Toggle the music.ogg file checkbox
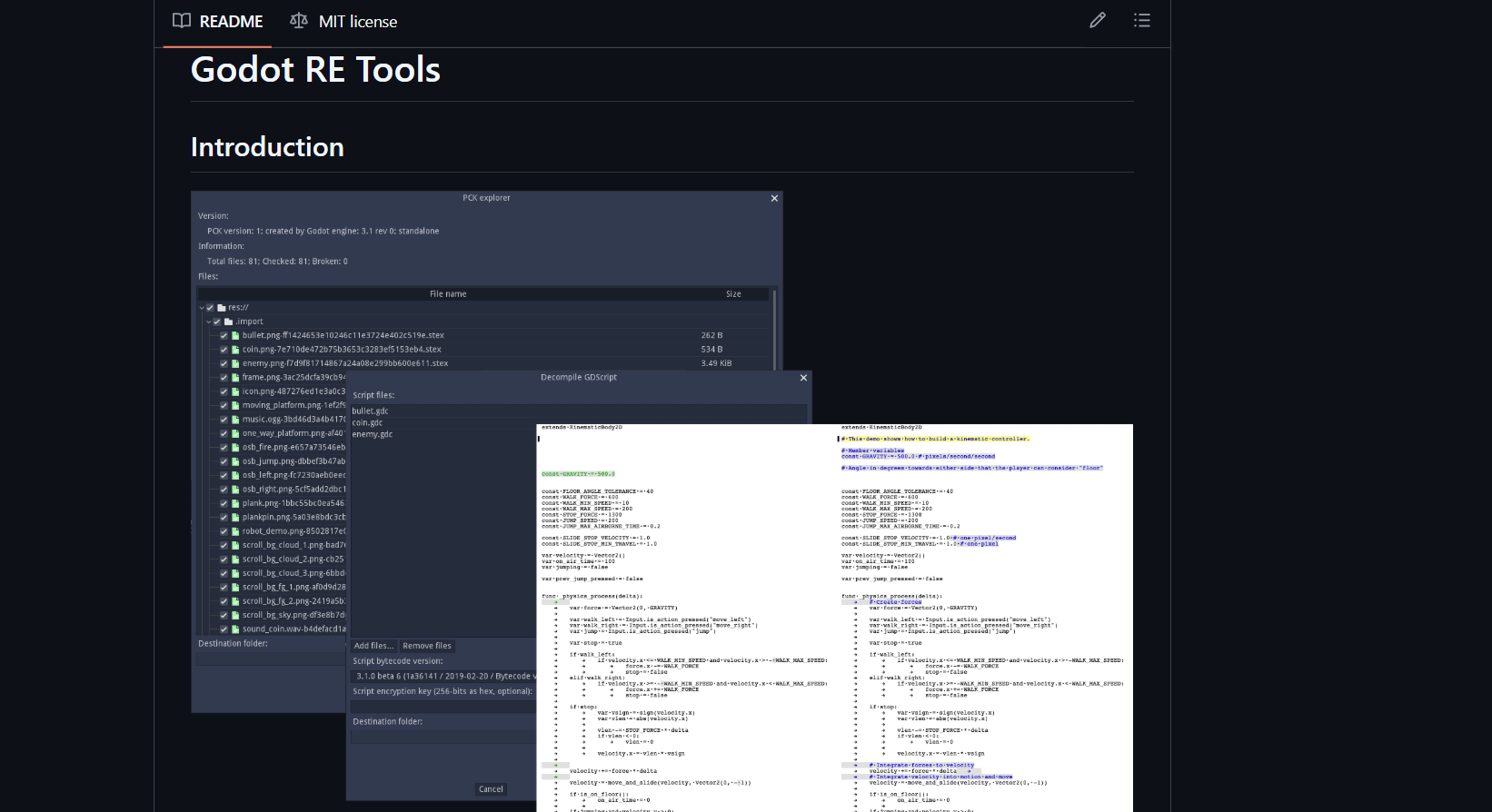 click(x=224, y=420)
